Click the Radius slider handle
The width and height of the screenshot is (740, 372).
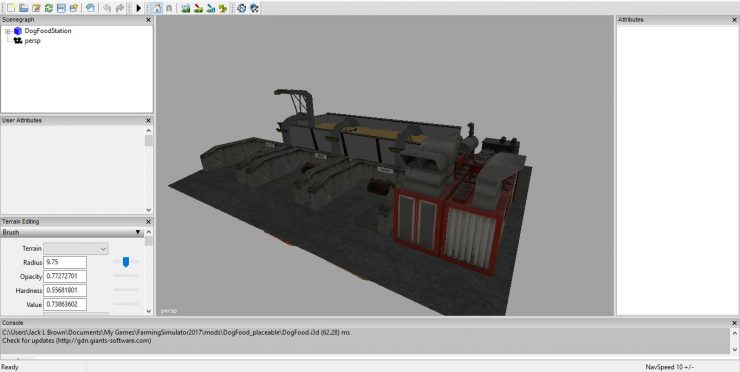click(x=126, y=262)
